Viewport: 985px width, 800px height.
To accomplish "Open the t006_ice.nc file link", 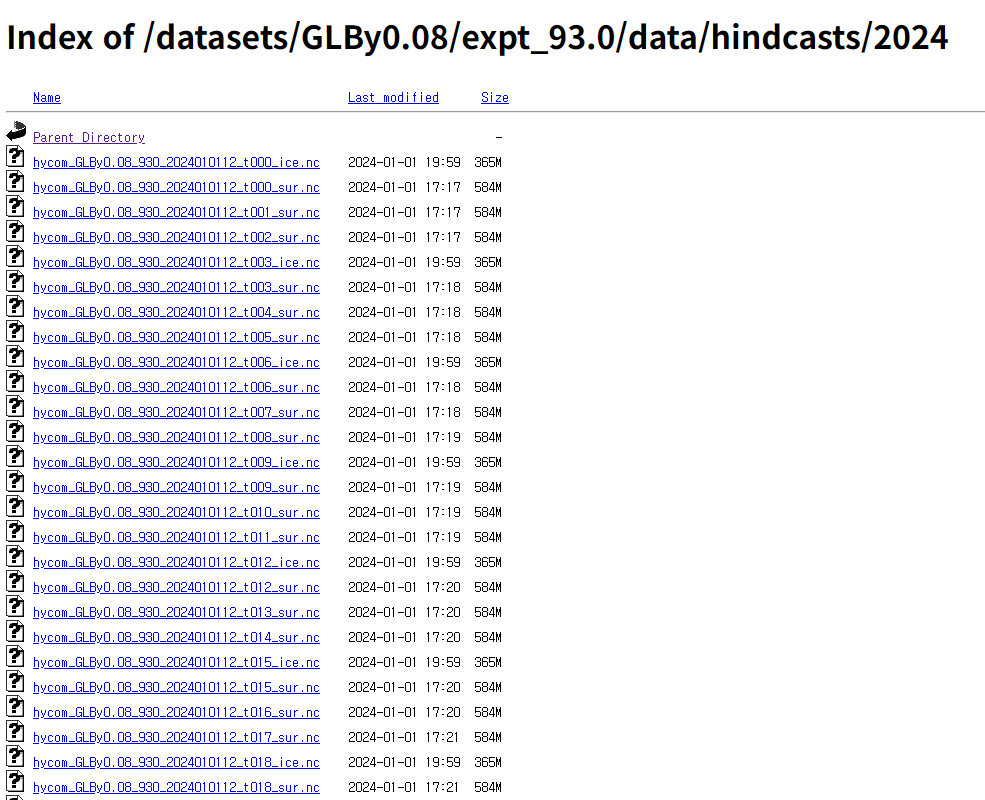I will pyautogui.click(x=176, y=362).
